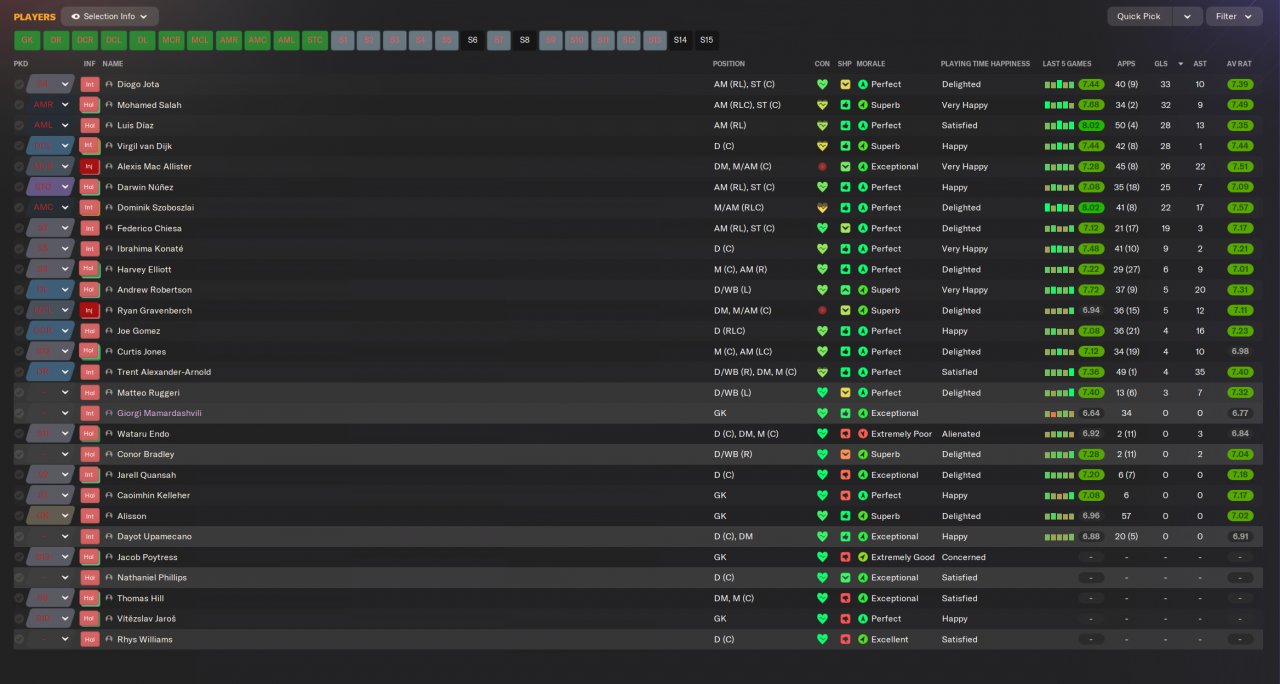This screenshot has width=1280, height=684.
Task: Open the Selection Info view dropdown
Action: pos(109,16)
